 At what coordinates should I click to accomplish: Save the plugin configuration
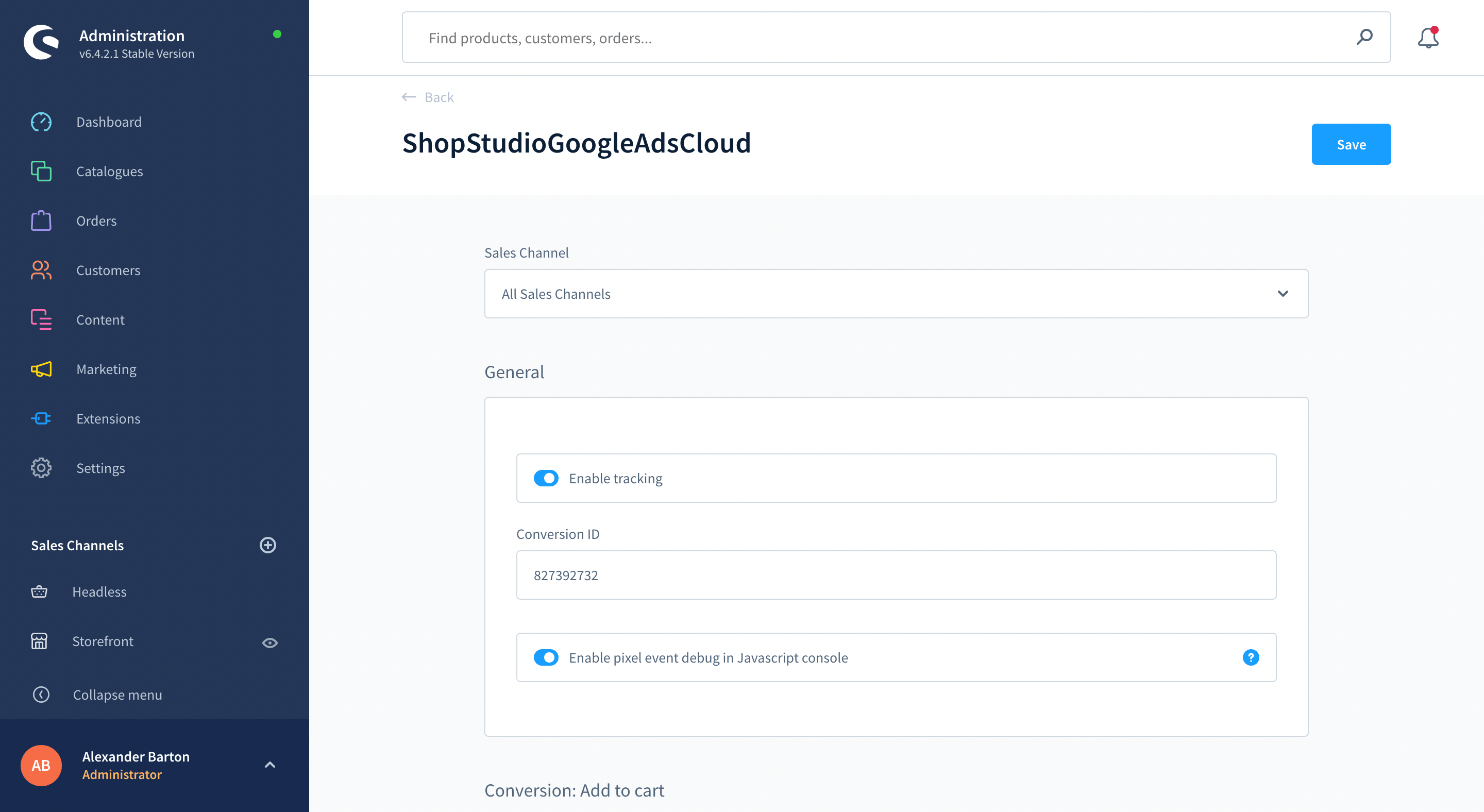[1351, 145]
